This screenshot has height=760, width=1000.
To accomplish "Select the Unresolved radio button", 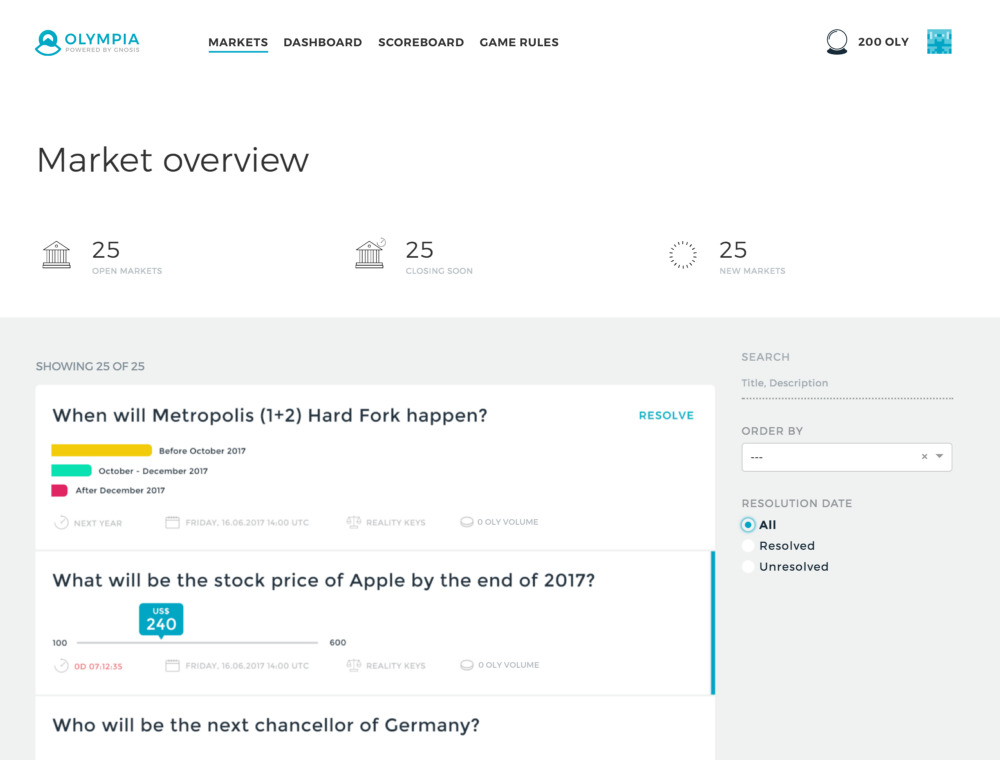I will [748, 567].
